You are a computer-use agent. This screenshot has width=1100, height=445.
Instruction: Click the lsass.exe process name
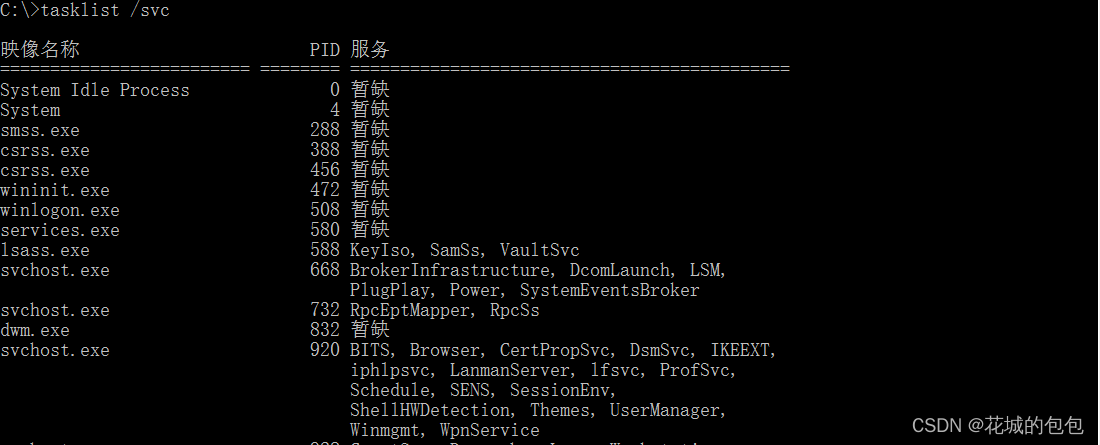[x=45, y=251]
